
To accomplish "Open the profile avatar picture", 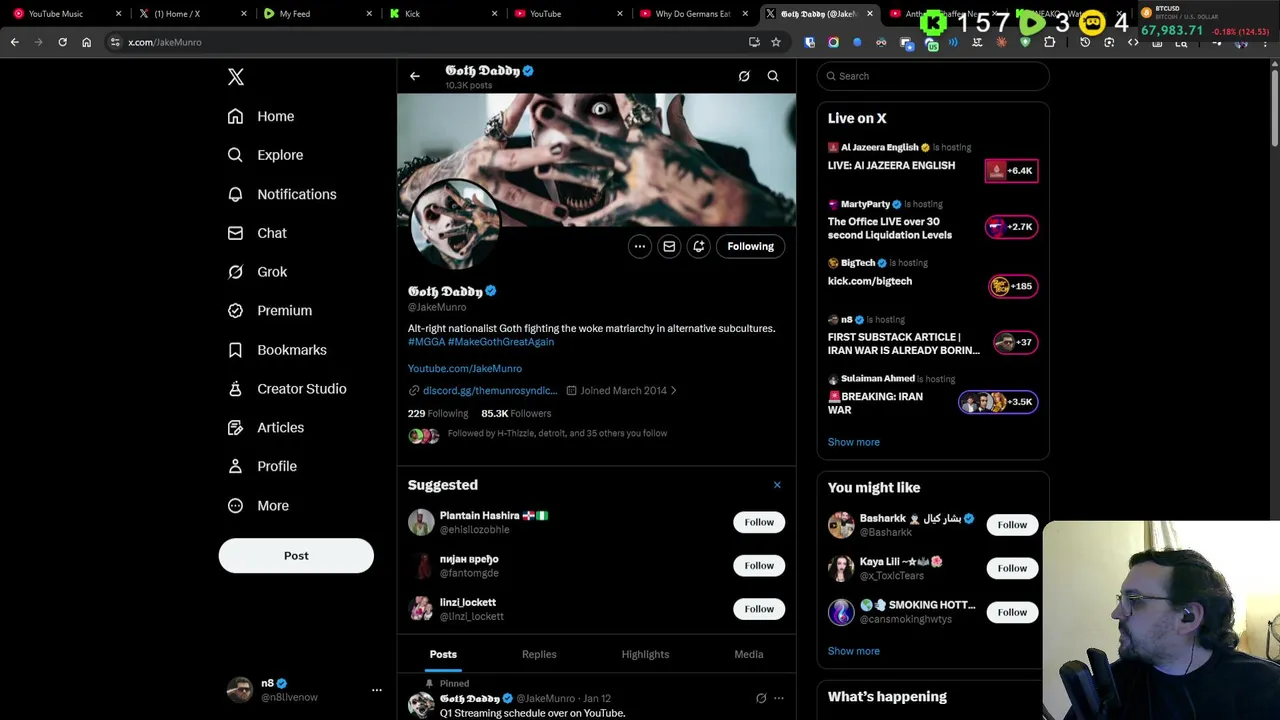I will (x=455, y=225).
